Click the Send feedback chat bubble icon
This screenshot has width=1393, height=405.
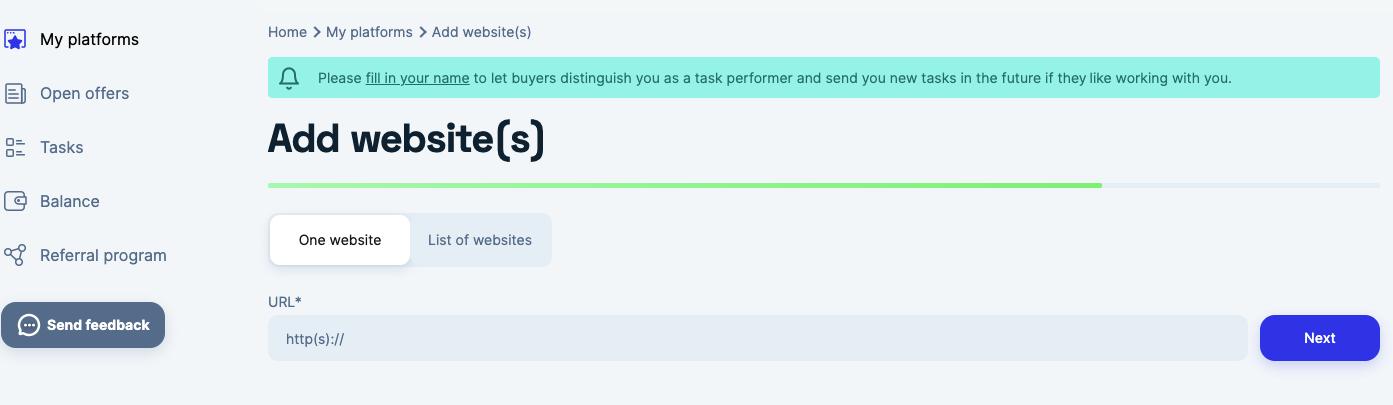point(29,325)
